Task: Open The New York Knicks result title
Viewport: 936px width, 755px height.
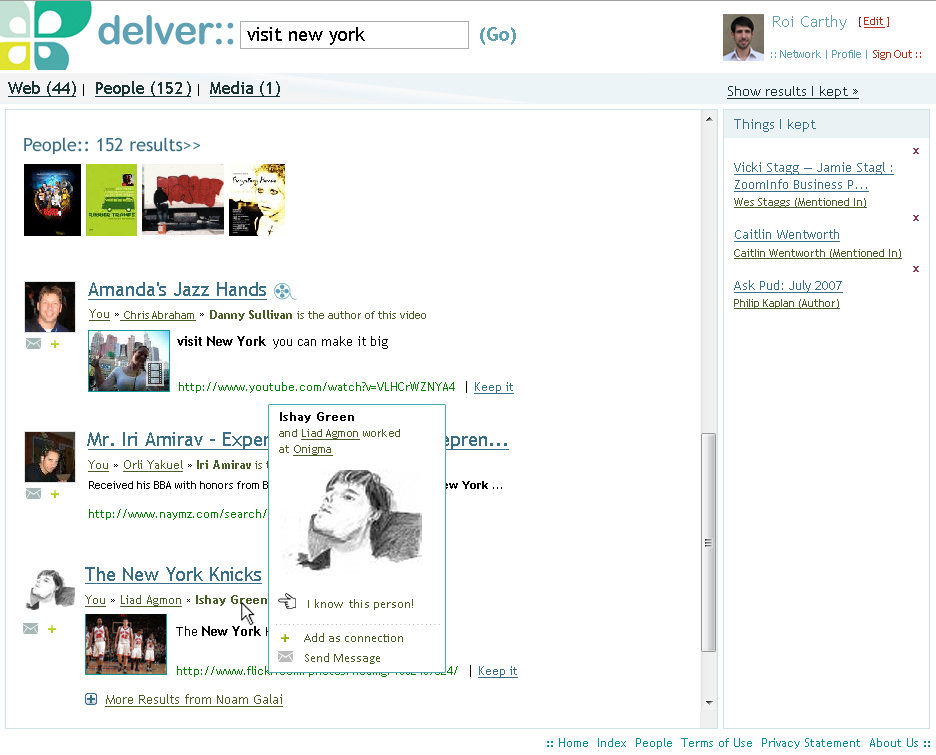Action: click(173, 574)
